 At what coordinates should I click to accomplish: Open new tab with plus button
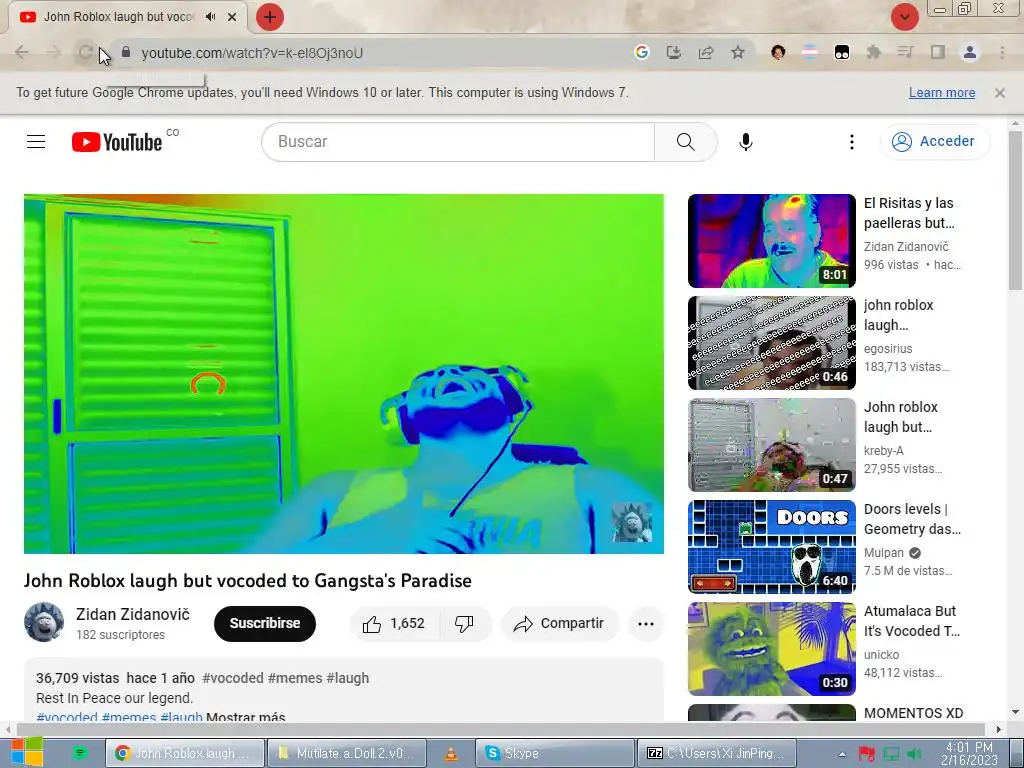270,17
